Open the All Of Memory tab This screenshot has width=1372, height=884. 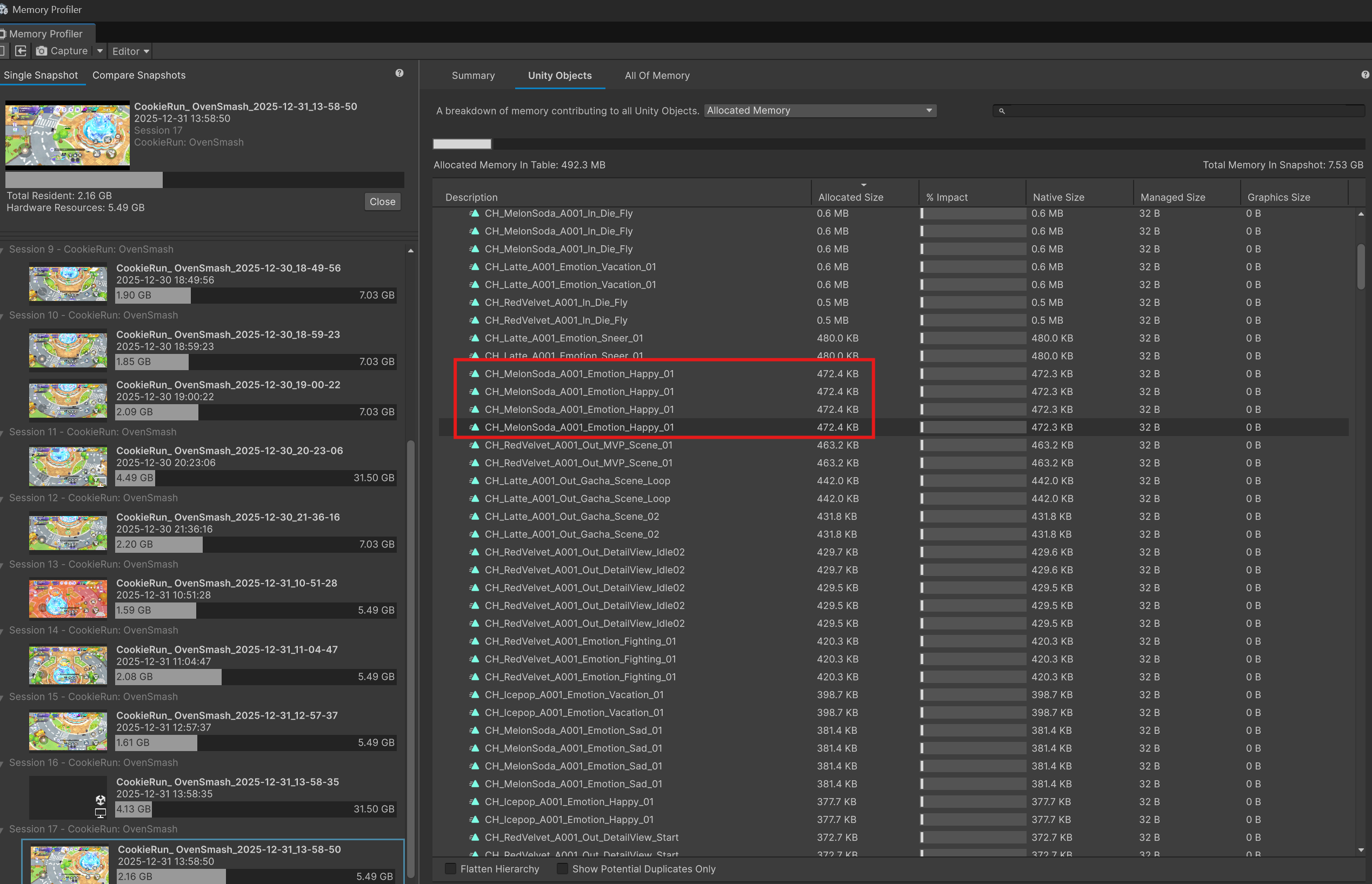pos(657,76)
